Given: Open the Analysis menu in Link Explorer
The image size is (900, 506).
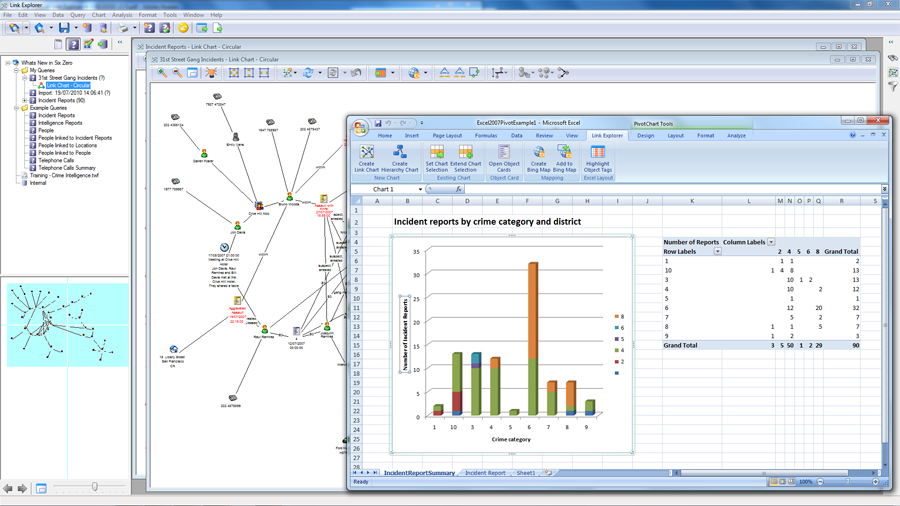Looking at the screenshot, I should (122, 15).
